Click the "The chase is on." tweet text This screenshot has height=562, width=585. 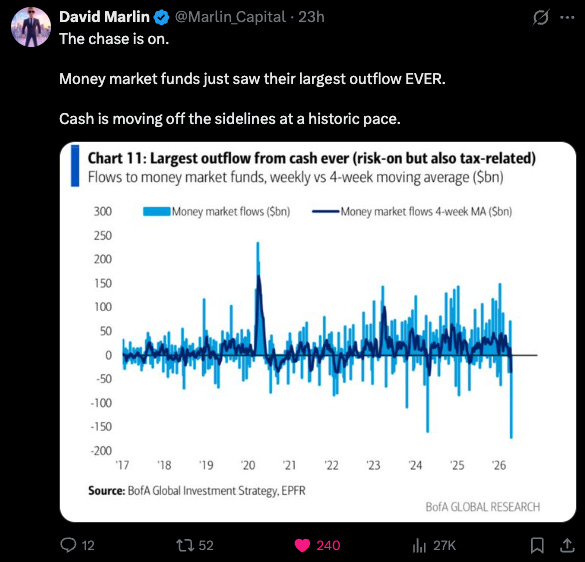point(114,39)
